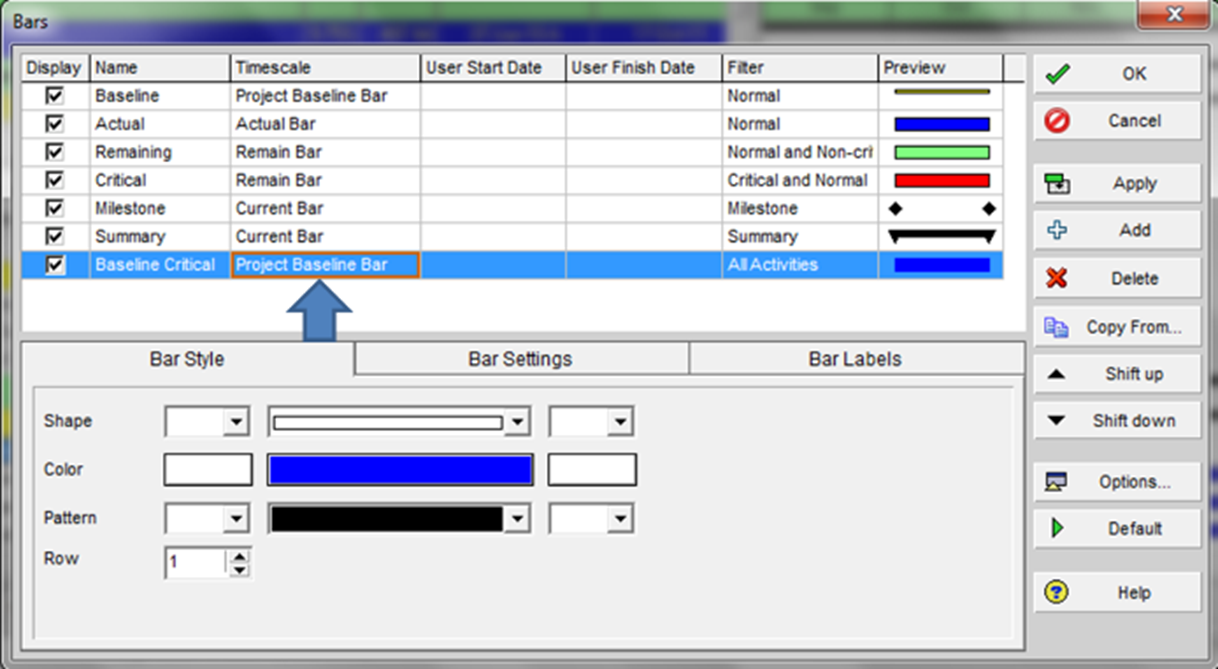This screenshot has height=669, width=1218.
Task: Switch to the Bar Settings tab
Action: click(x=520, y=359)
